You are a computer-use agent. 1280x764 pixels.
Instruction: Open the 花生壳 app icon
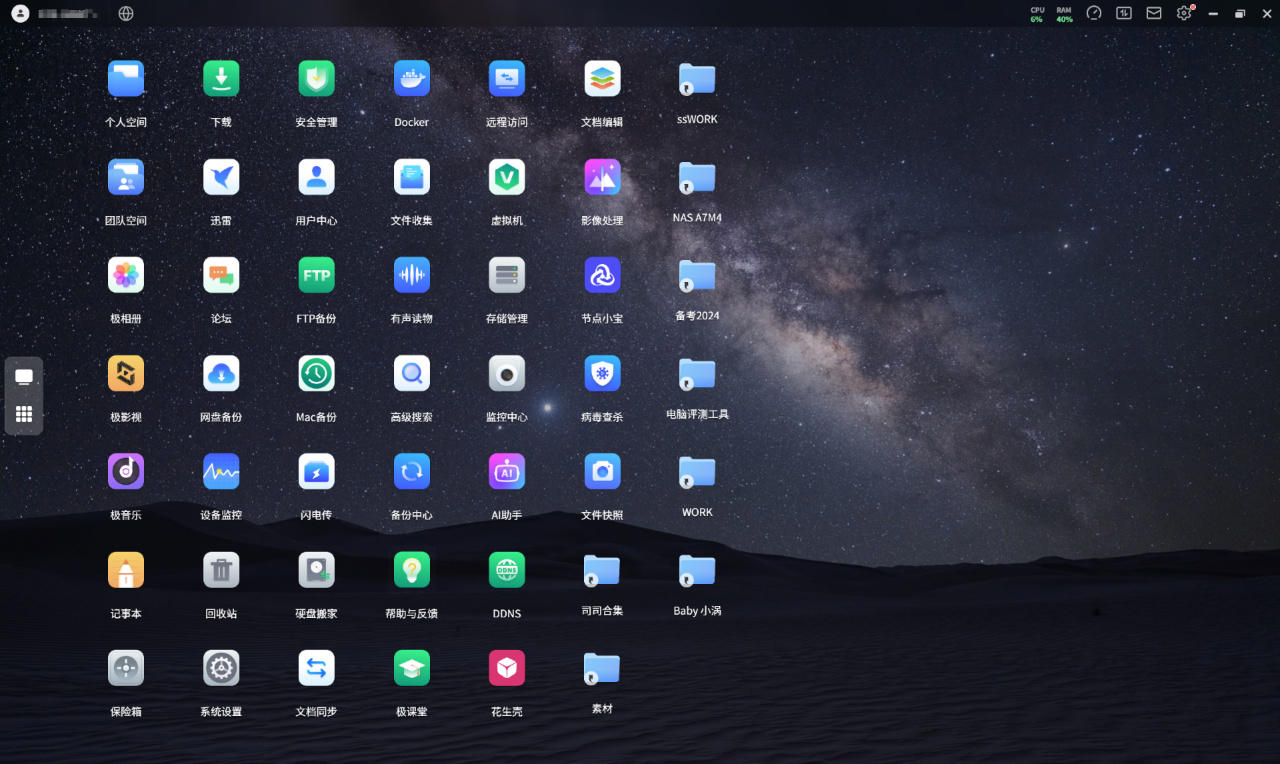pos(507,668)
